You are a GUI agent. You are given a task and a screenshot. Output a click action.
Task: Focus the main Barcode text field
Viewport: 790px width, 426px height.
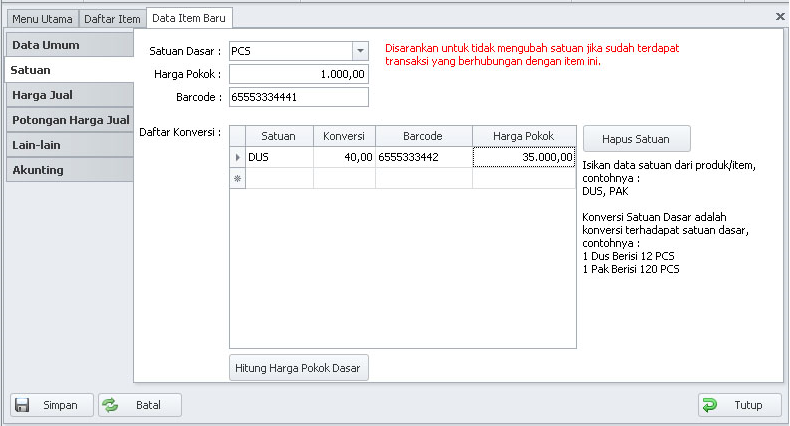coord(299,97)
